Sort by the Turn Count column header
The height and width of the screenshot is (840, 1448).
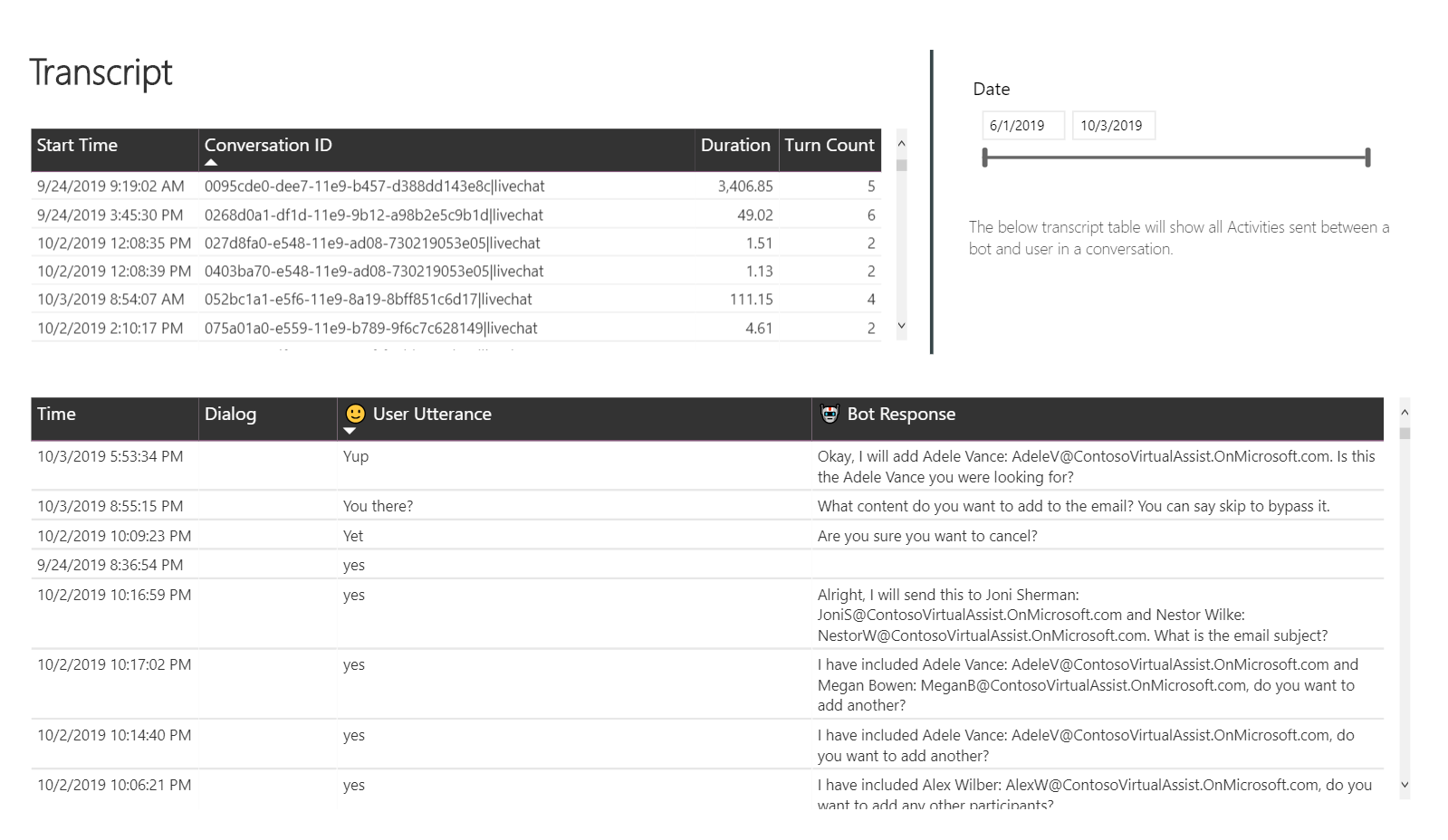[x=829, y=149]
